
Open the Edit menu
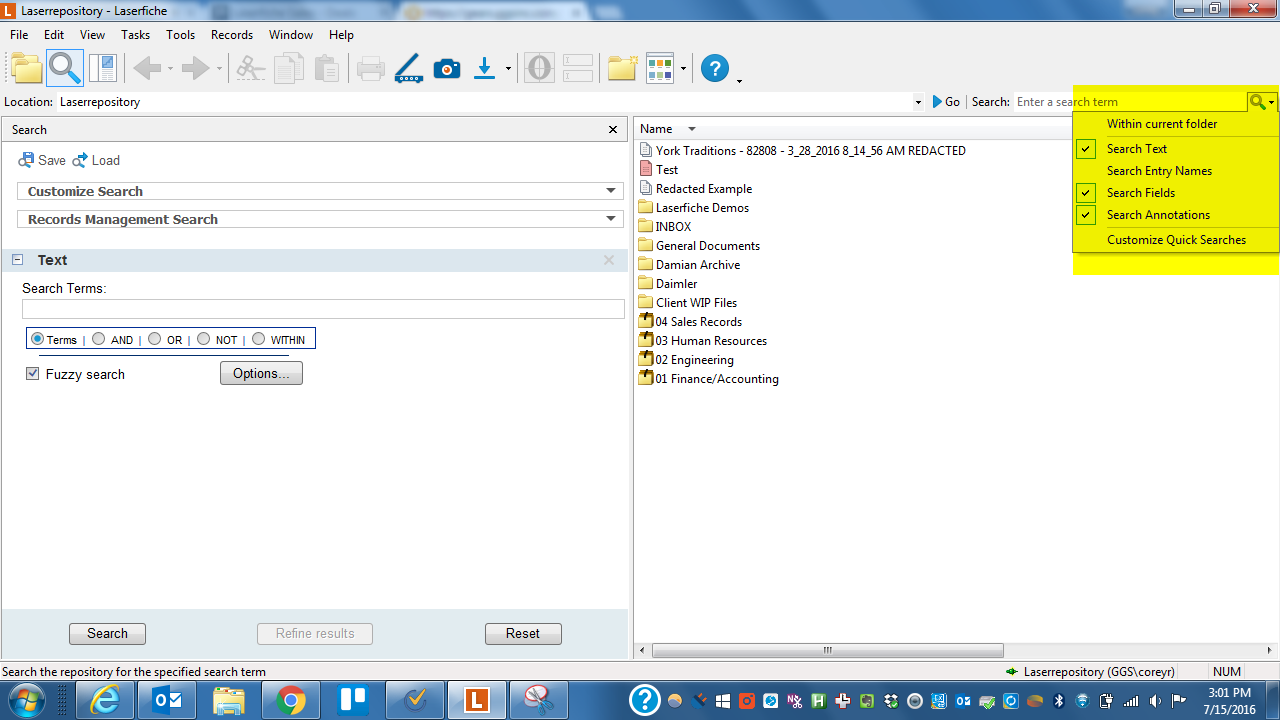point(54,35)
